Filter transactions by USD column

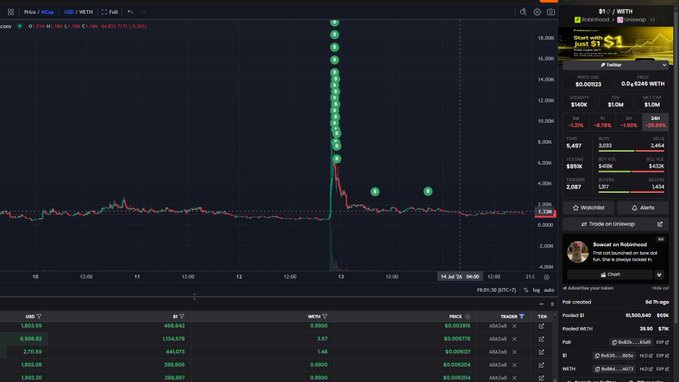[39, 317]
